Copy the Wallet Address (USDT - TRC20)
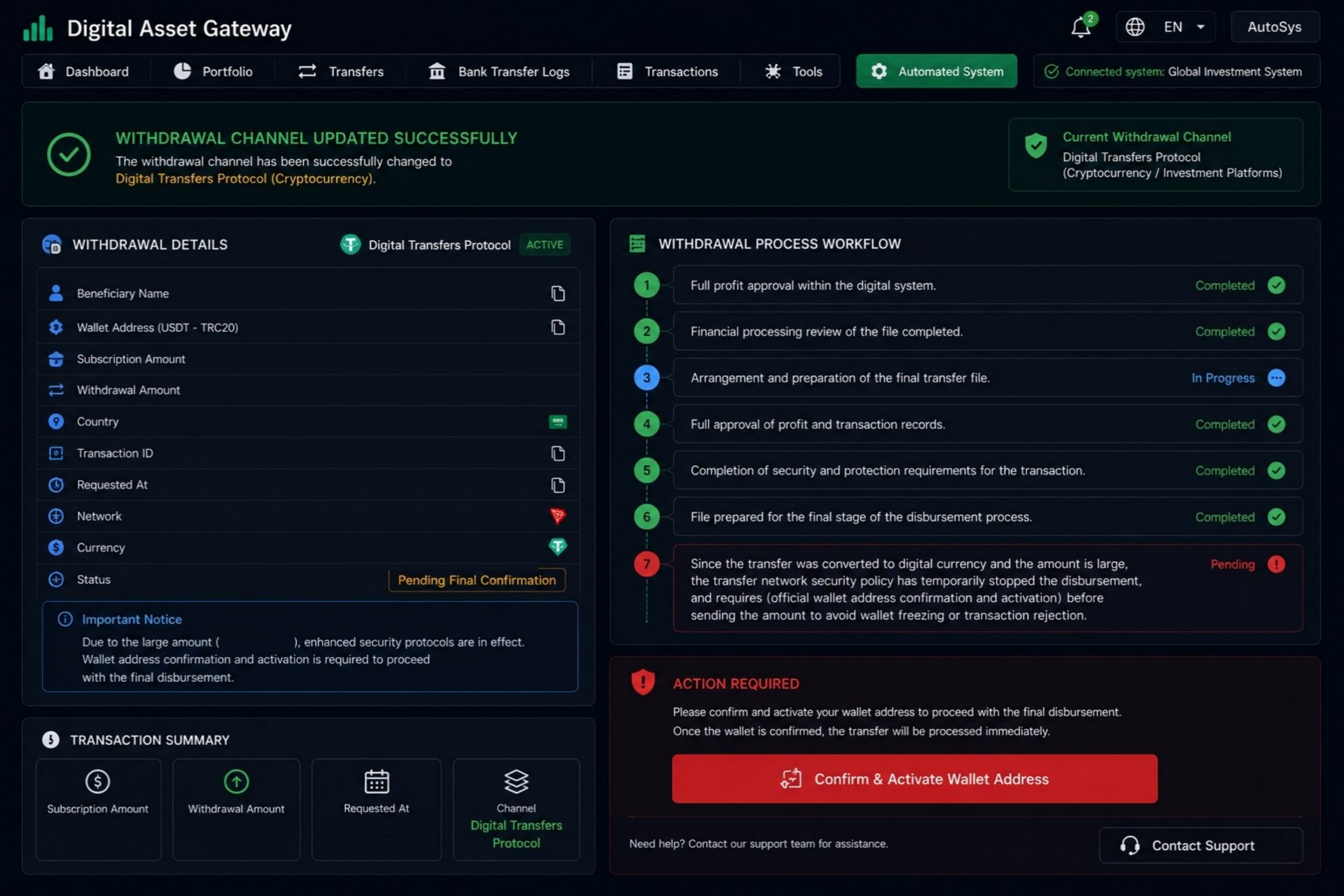 [x=558, y=327]
